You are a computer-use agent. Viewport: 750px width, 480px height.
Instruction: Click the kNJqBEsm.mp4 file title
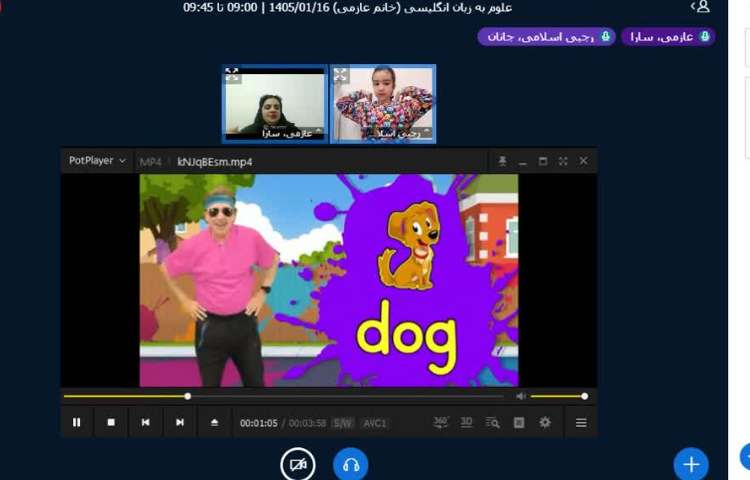[x=215, y=162]
